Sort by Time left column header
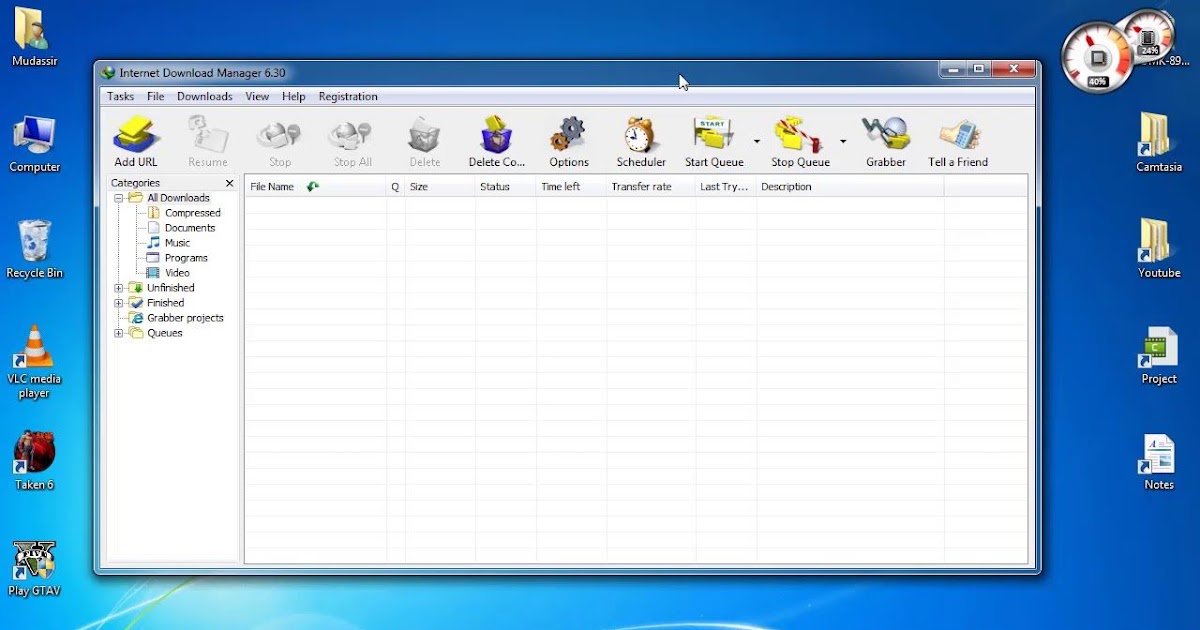The image size is (1200, 630). pos(571,187)
